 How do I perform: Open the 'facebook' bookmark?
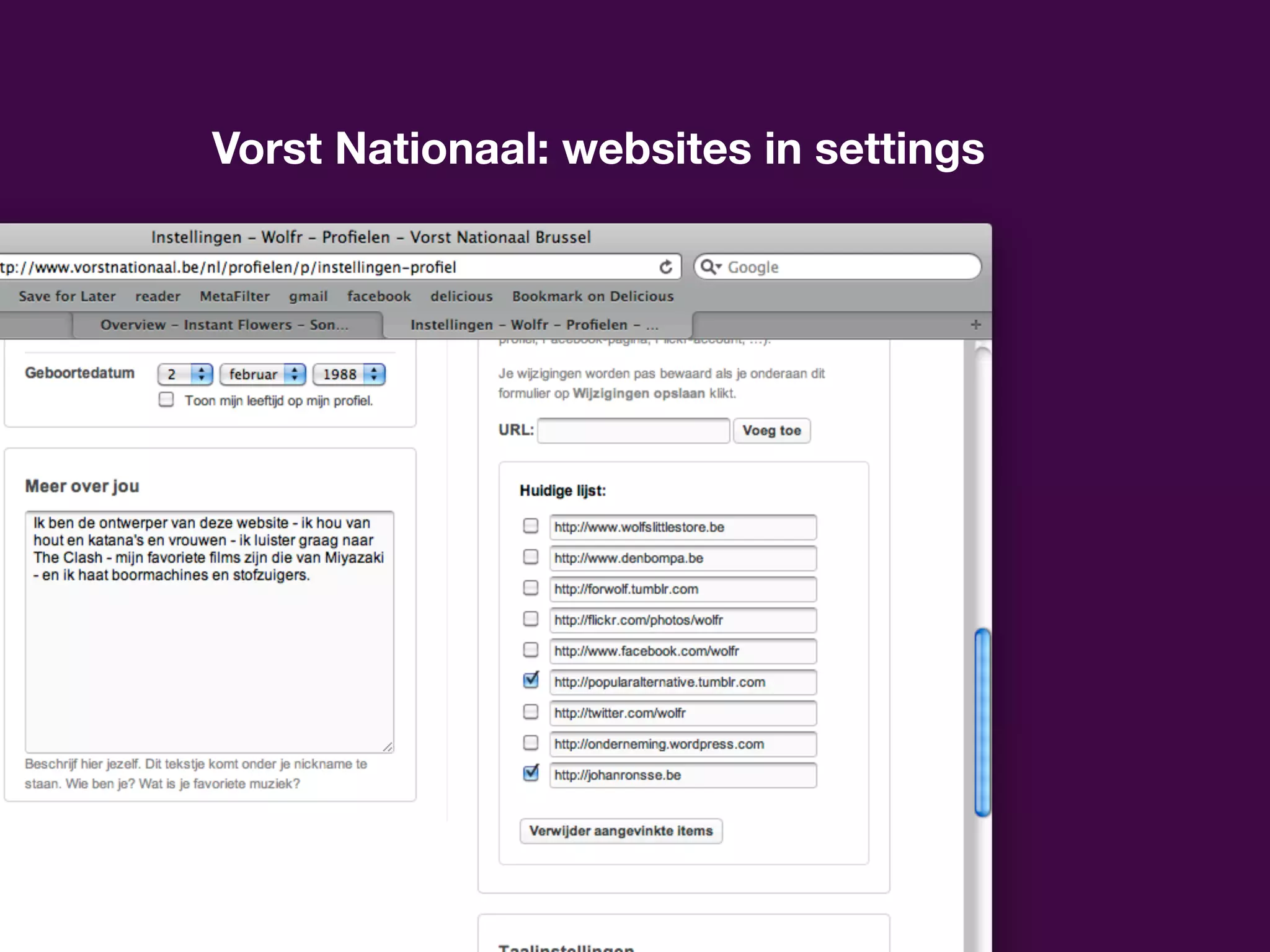pos(379,296)
